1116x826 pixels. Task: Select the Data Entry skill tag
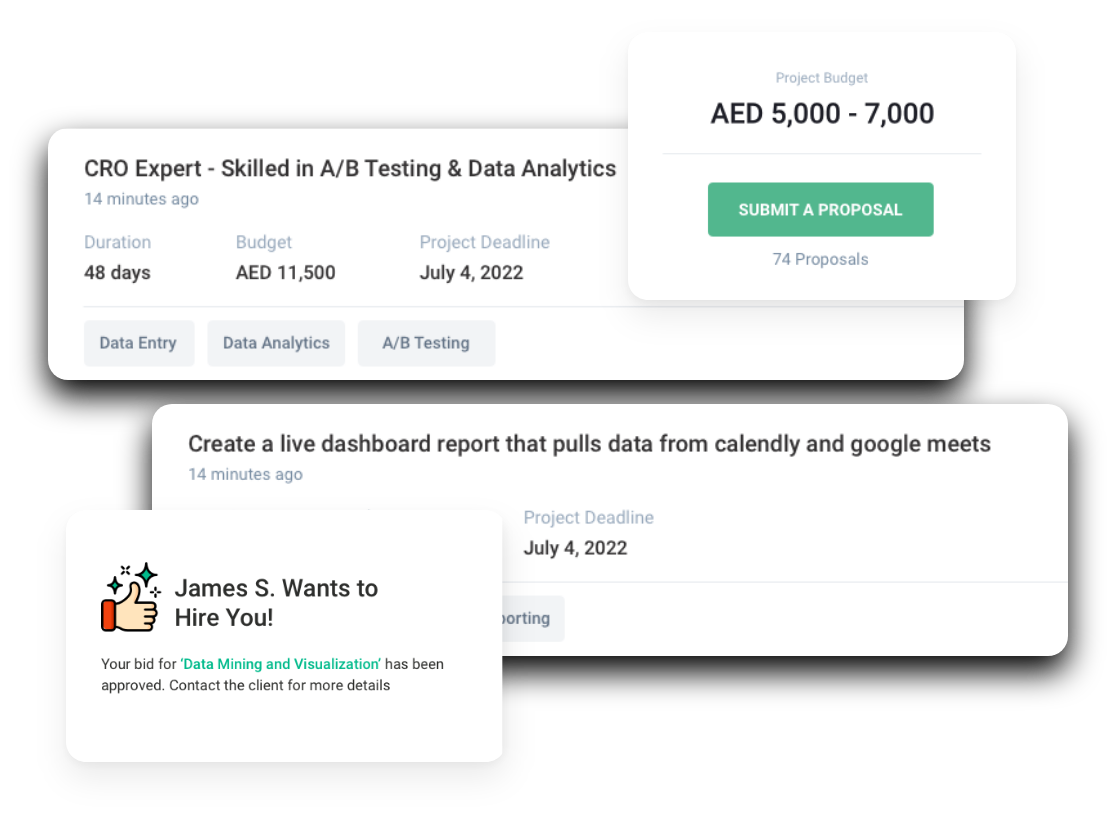(138, 343)
